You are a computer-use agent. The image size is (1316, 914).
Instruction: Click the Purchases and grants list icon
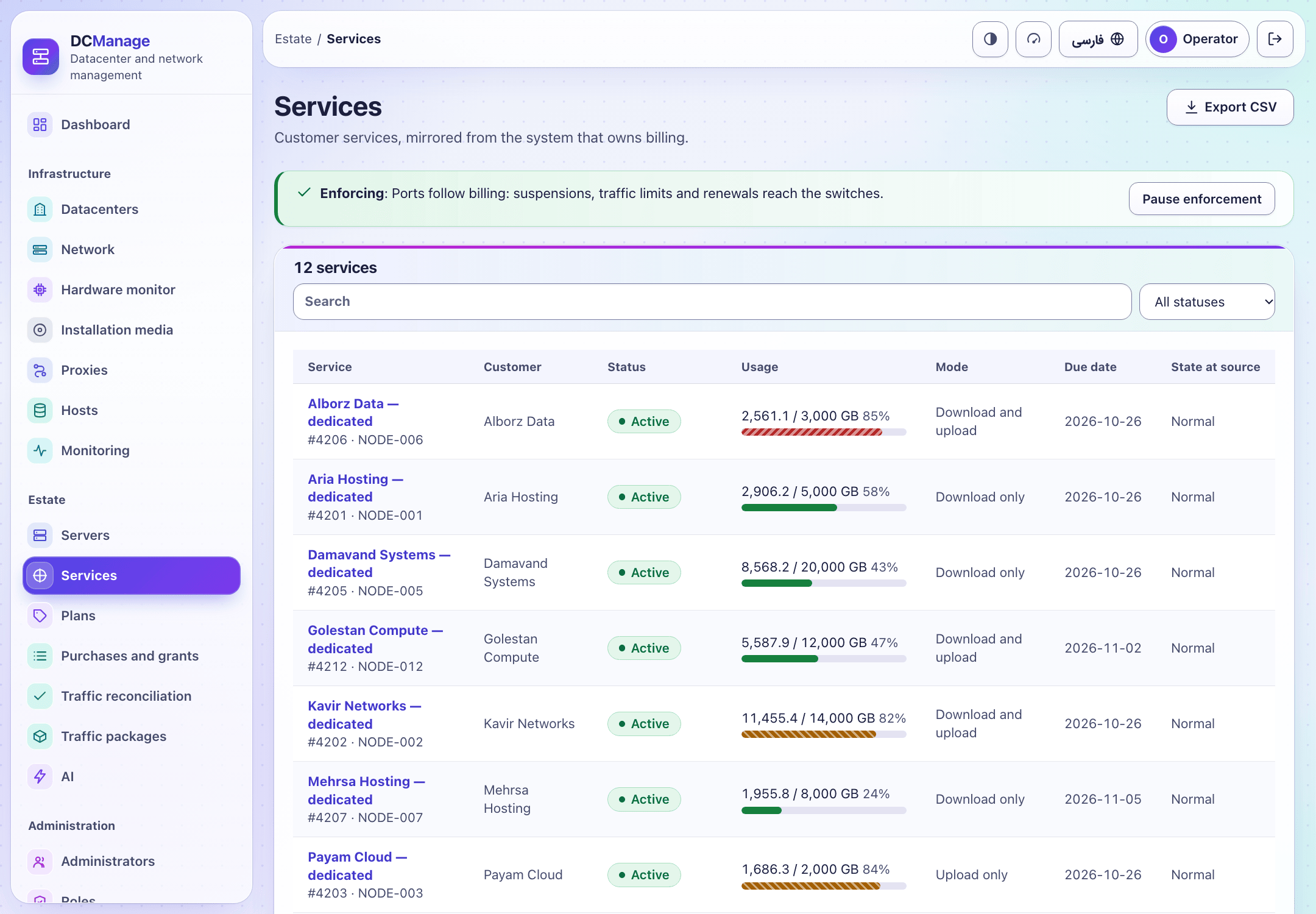pos(40,656)
